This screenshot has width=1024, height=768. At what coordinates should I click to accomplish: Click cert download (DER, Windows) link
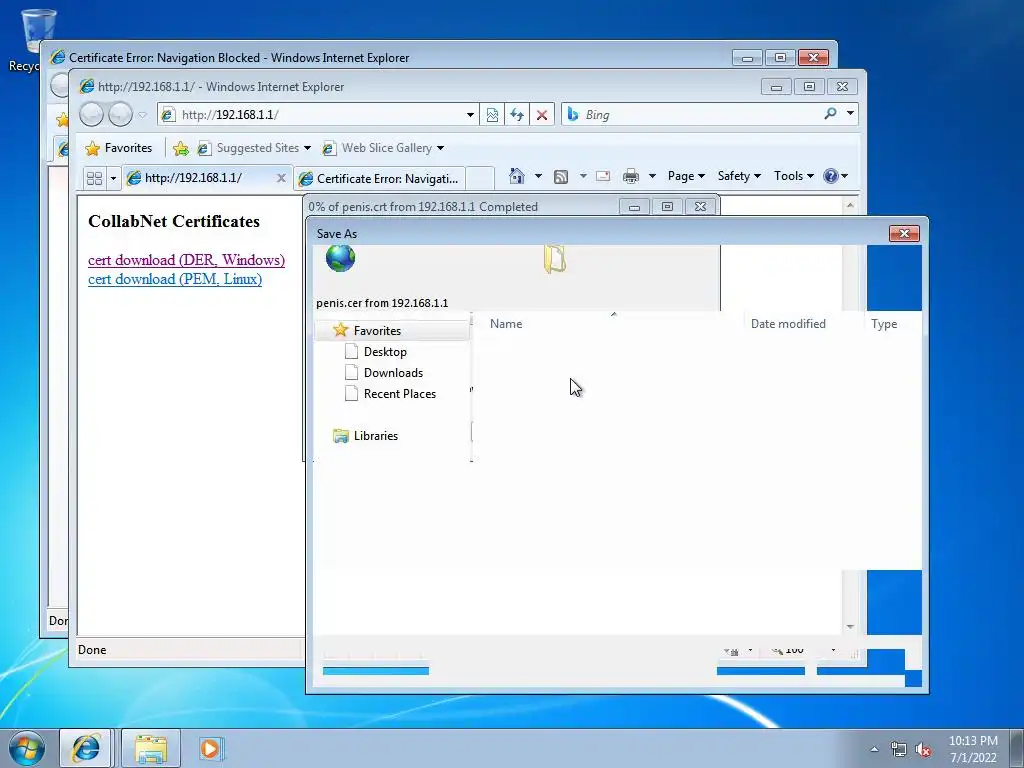tap(186, 260)
